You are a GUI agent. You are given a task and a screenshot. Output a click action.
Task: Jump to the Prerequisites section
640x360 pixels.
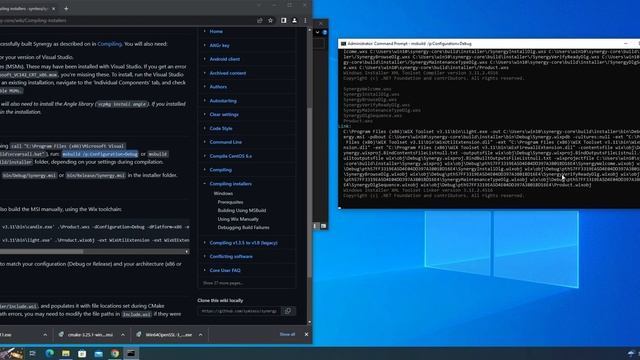tap(230, 202)
